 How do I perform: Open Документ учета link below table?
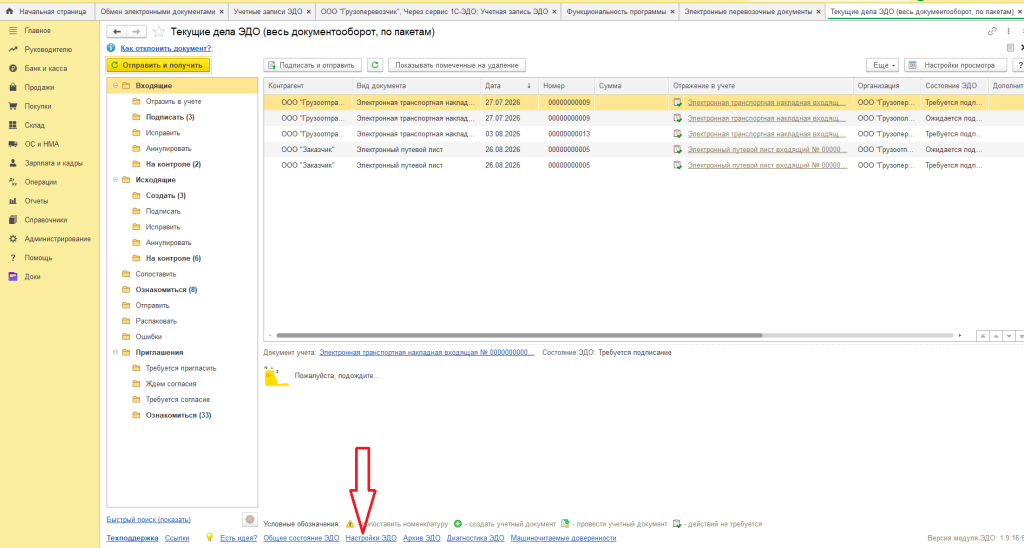pyautogui.click(x=426, y=353)
